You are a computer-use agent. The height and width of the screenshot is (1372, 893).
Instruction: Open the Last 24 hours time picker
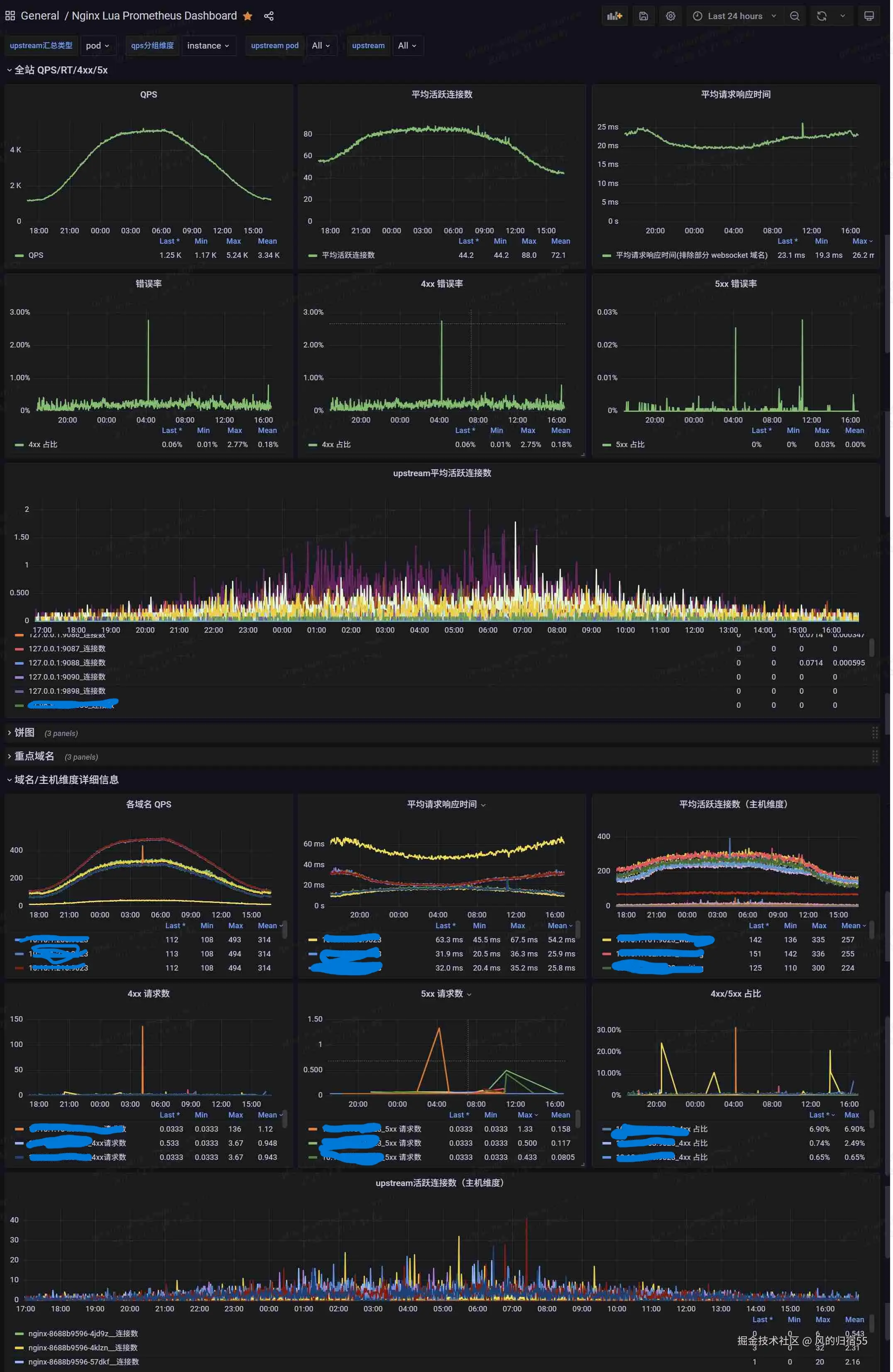(x=734, y=16)
